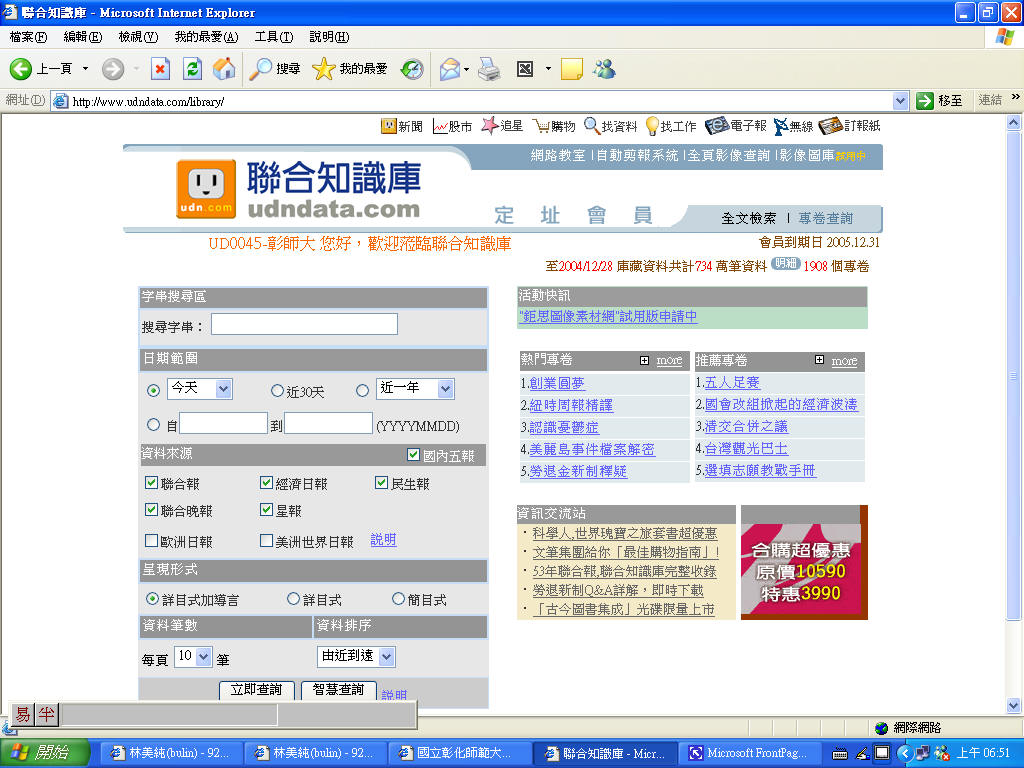The height and width of the screenshot is (768, 1024).
Task: Open the 專卷查詢 link
Action: tap(826, 218)
